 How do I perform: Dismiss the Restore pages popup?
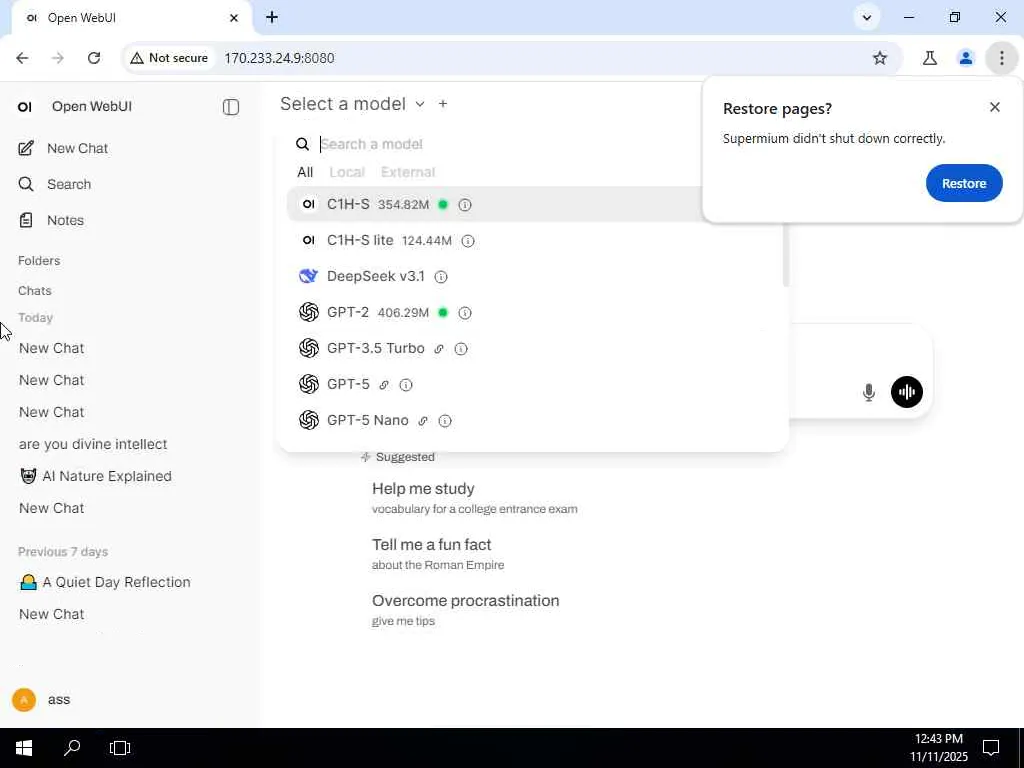tap(994, 107)
